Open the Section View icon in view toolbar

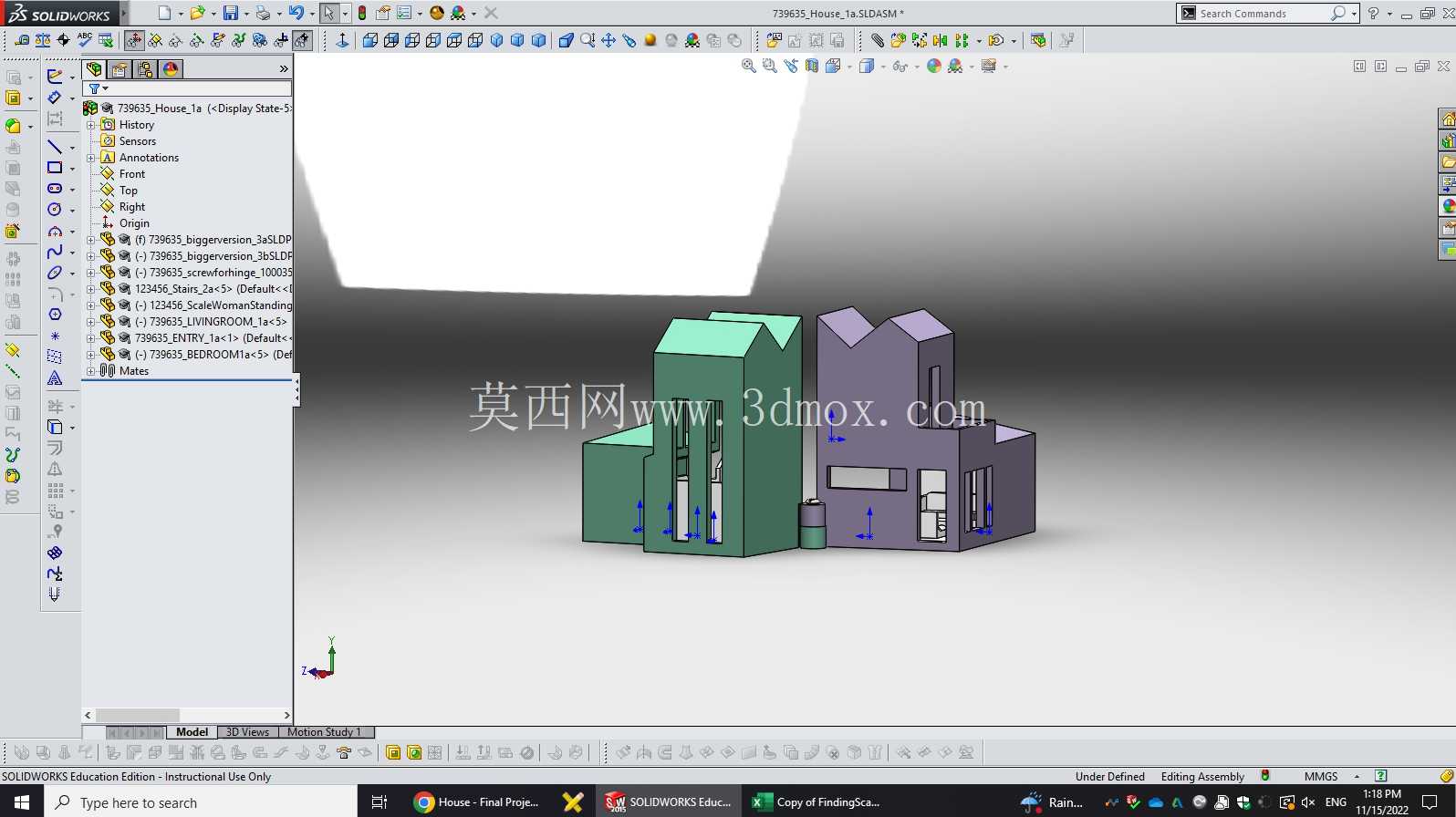[x=811, y=66]
